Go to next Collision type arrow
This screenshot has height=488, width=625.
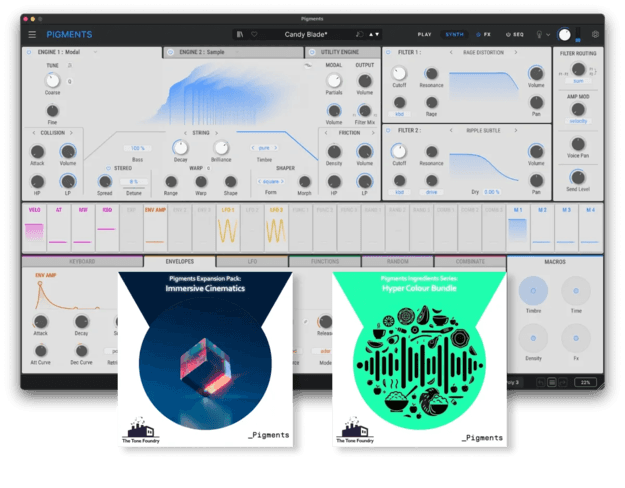pyautogui.click(x=71, y=133)
